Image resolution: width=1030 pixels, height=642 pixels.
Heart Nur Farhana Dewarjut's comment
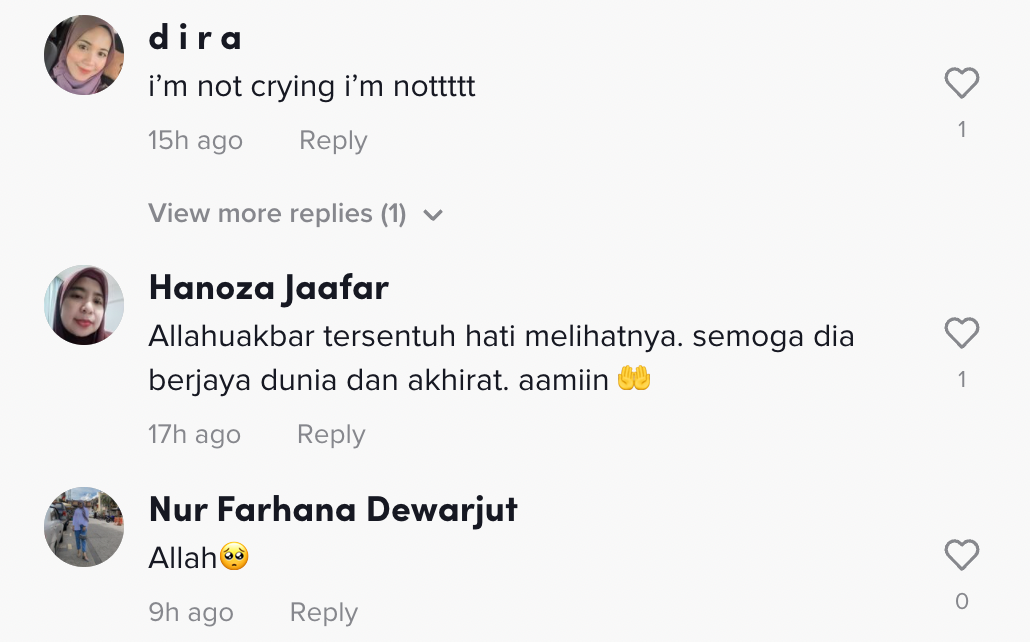click(961, 555)
